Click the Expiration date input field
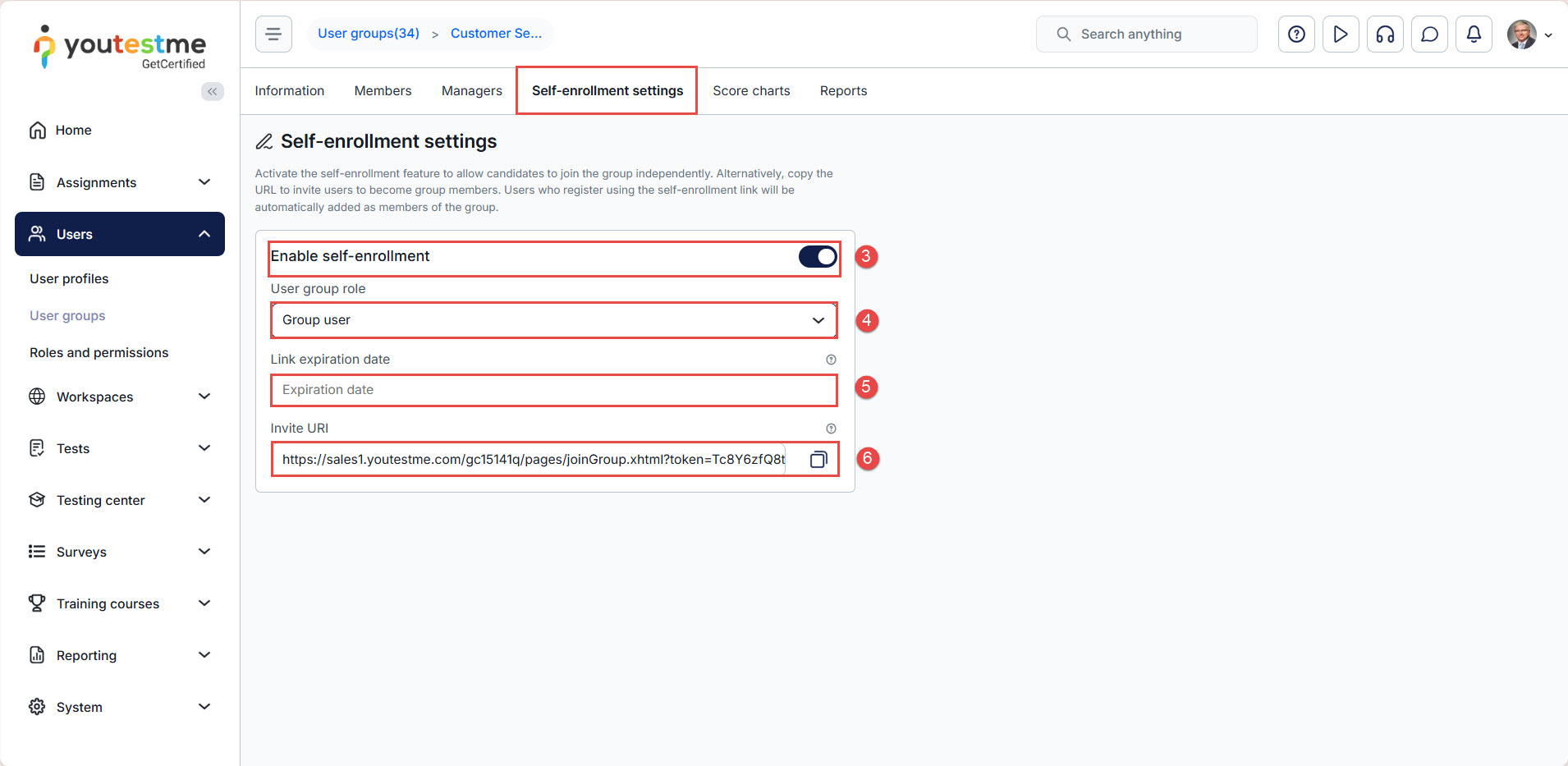Image resolution: width=1568 pixels, height=766 pixels. (x=553, y=390)
